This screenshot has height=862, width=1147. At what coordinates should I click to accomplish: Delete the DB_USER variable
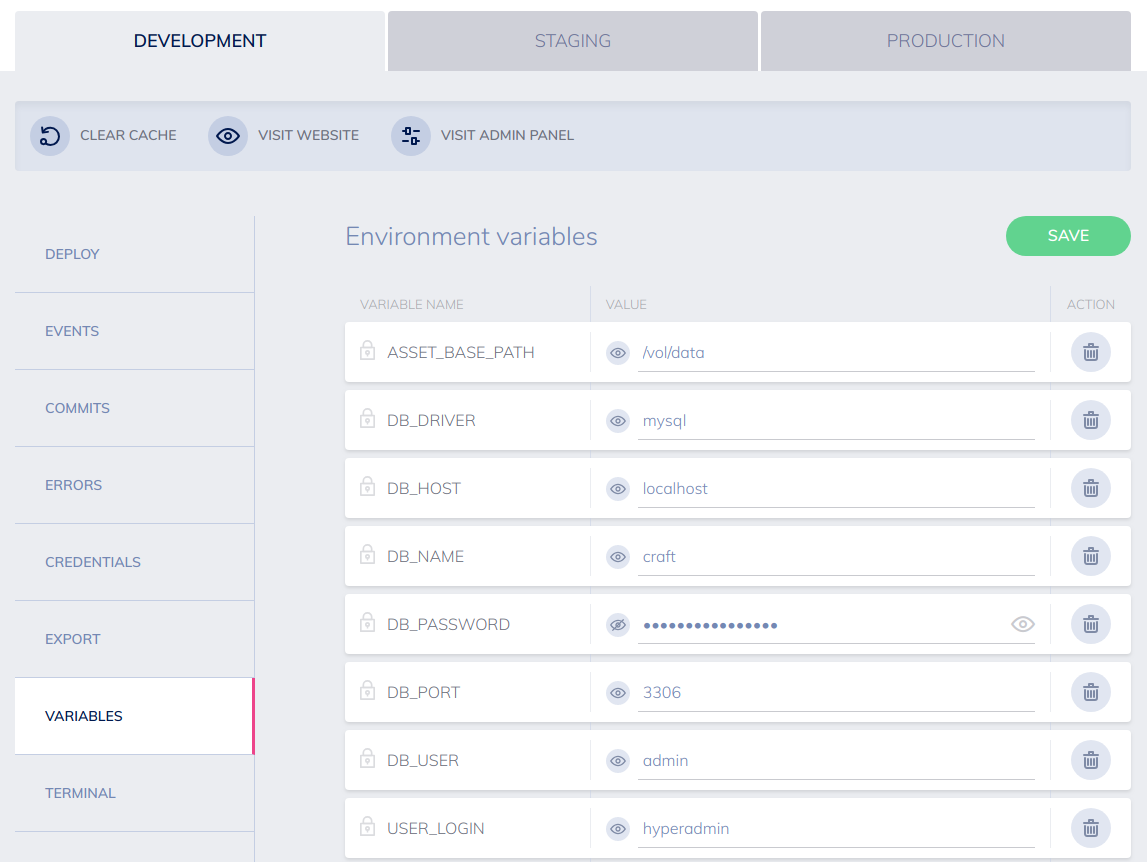(x=1091, y=760)
